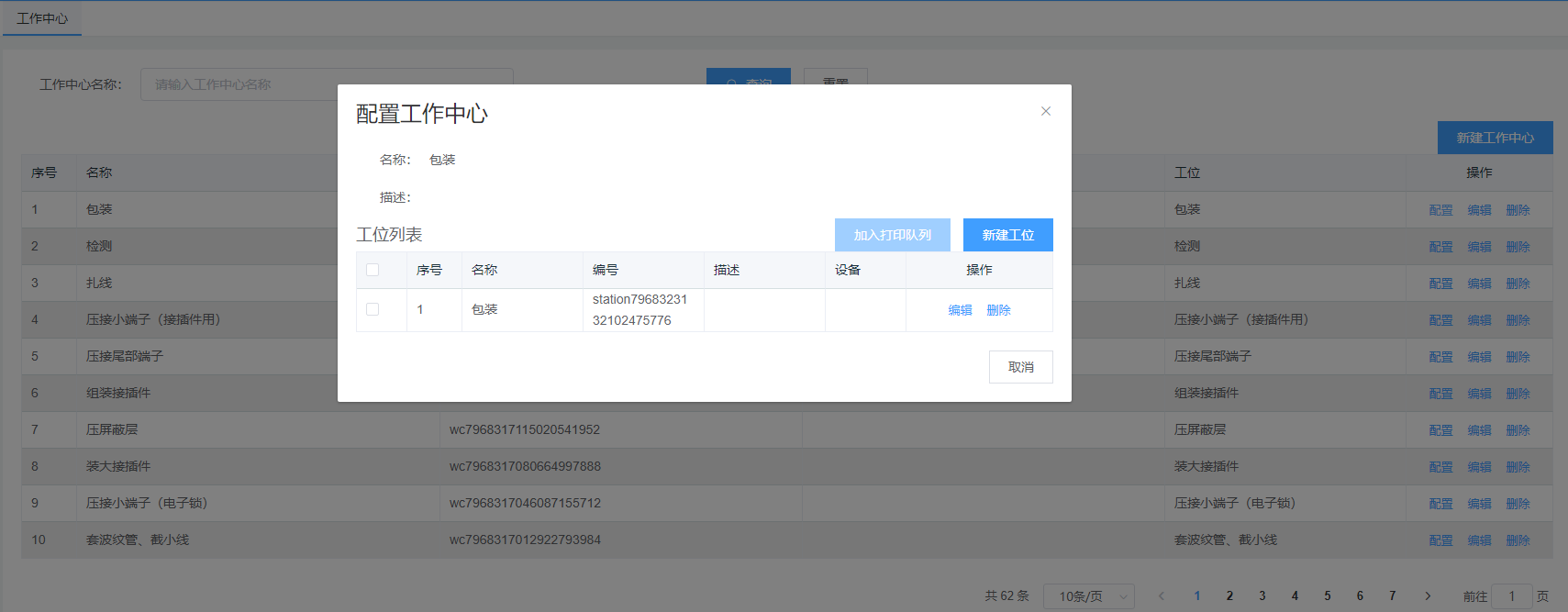Click the 前往 page number input field

(x=1511, y=596)
